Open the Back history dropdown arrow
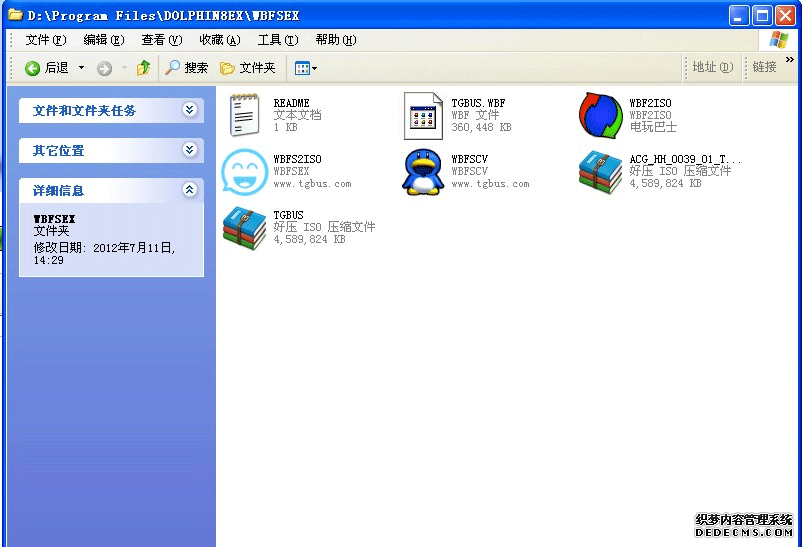Viewport: 804px width, 547px height. [x=82, y=68]
